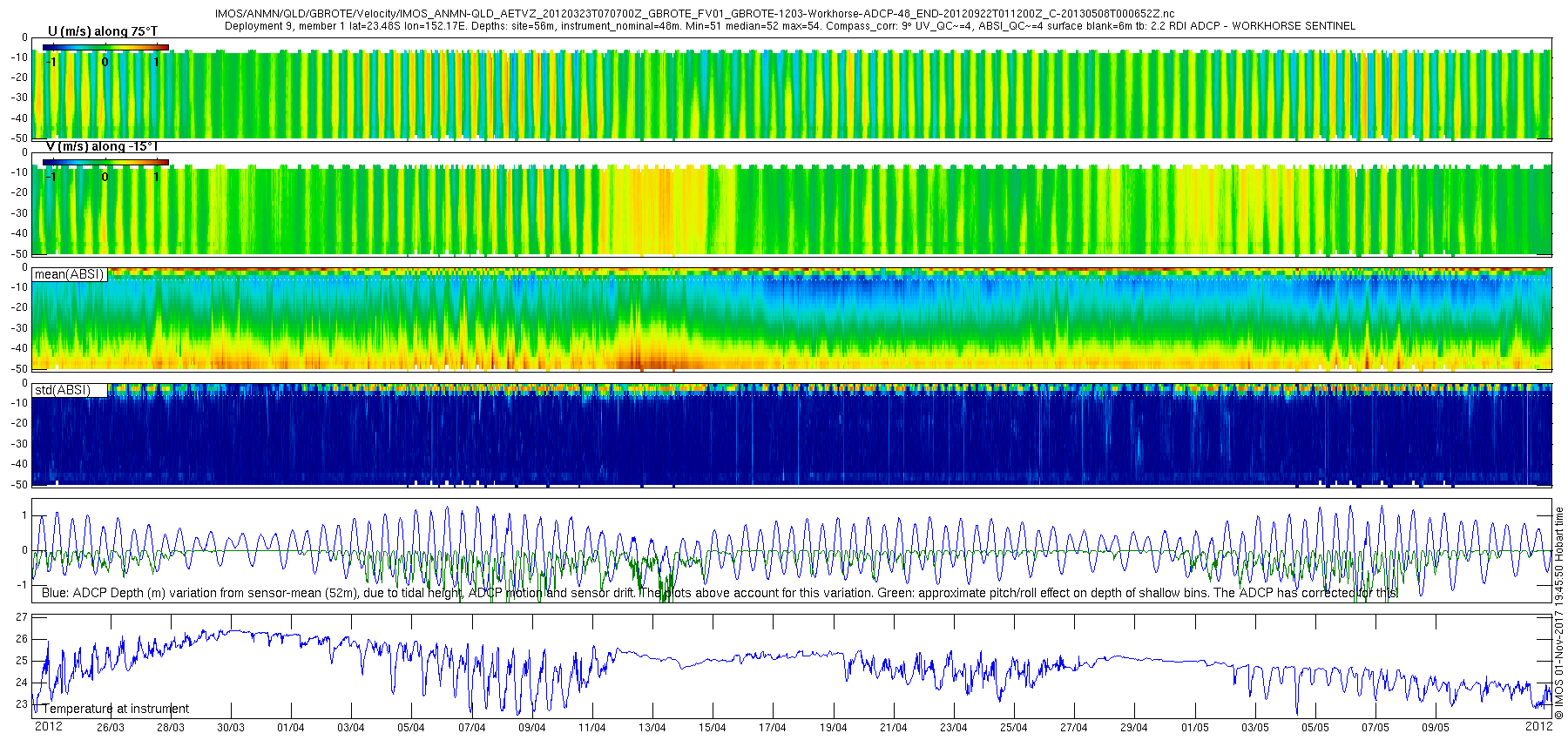1568x740 pixels.
Task: Select the 'V (m/s) along -15°T' panel title
Action: (x=102, y=146)
